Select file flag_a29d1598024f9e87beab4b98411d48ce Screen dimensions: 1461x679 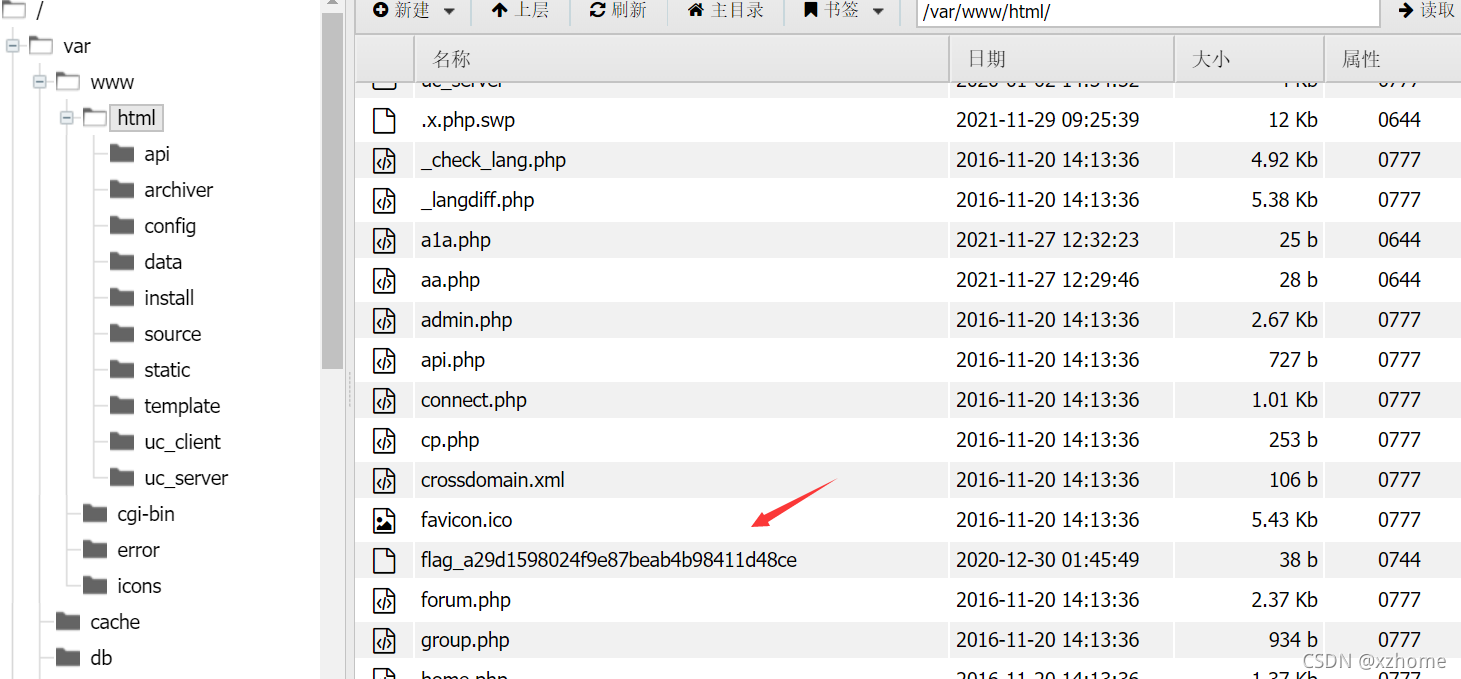click(609, 560)
